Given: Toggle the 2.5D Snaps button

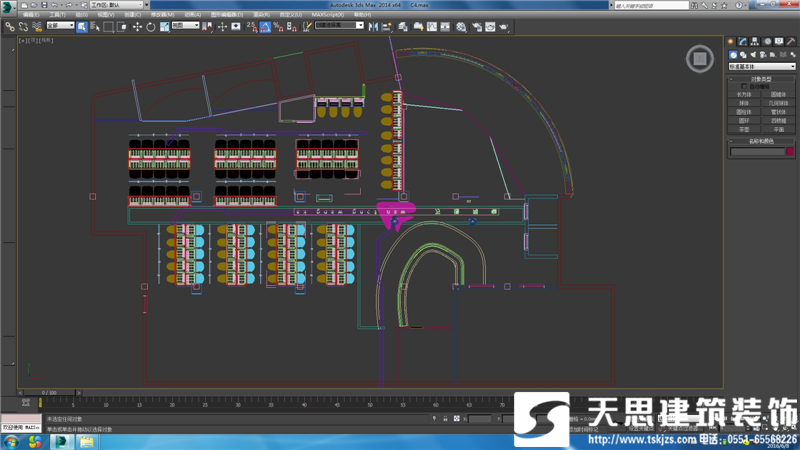Looking at the screenshot, I should (253, 27).
